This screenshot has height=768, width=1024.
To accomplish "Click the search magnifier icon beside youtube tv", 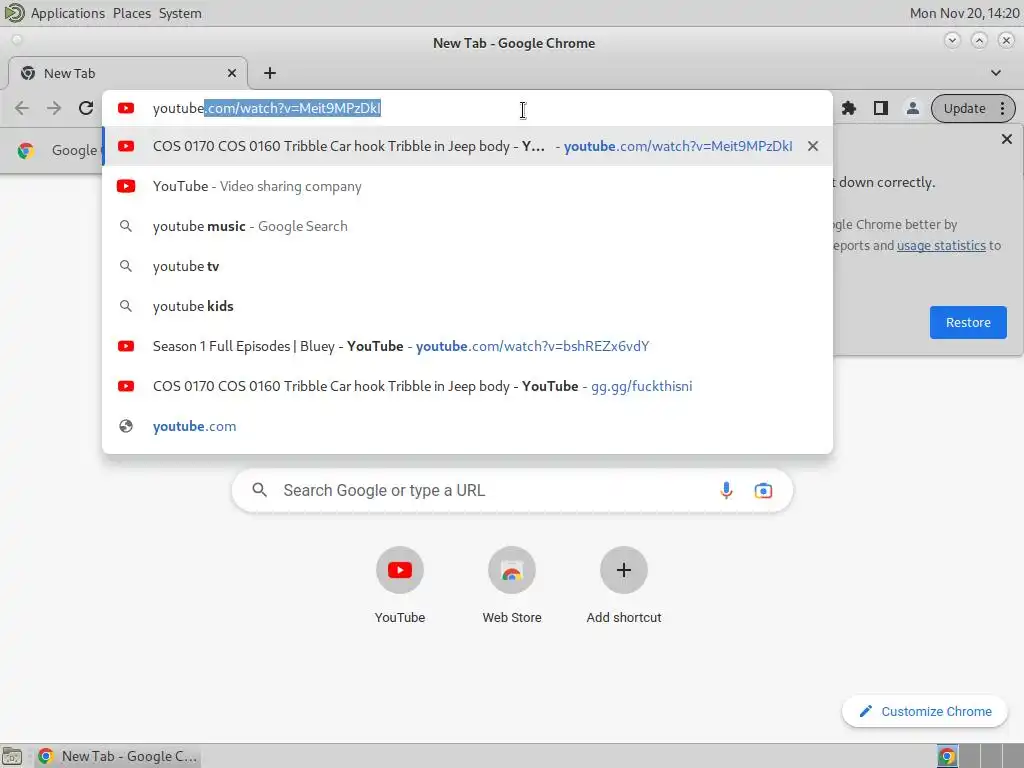I will [x=125, y=266].
